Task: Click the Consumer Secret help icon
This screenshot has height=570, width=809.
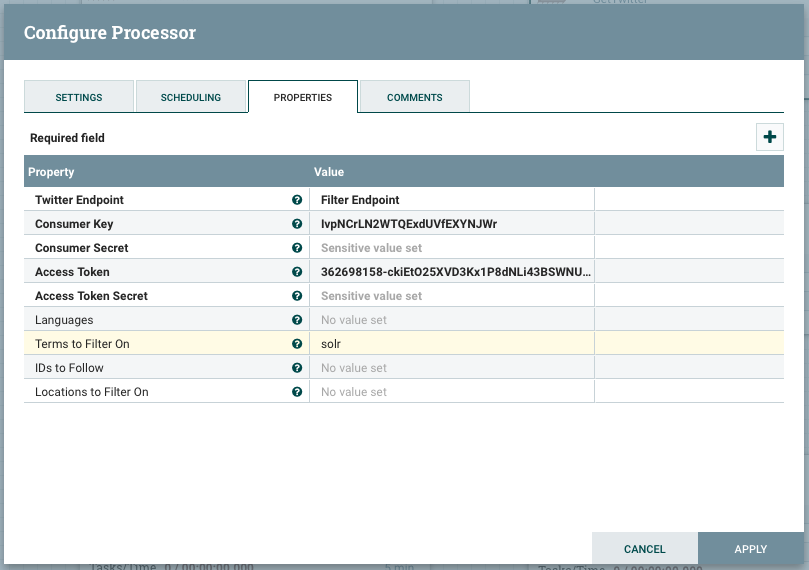Action: [297, 248]
